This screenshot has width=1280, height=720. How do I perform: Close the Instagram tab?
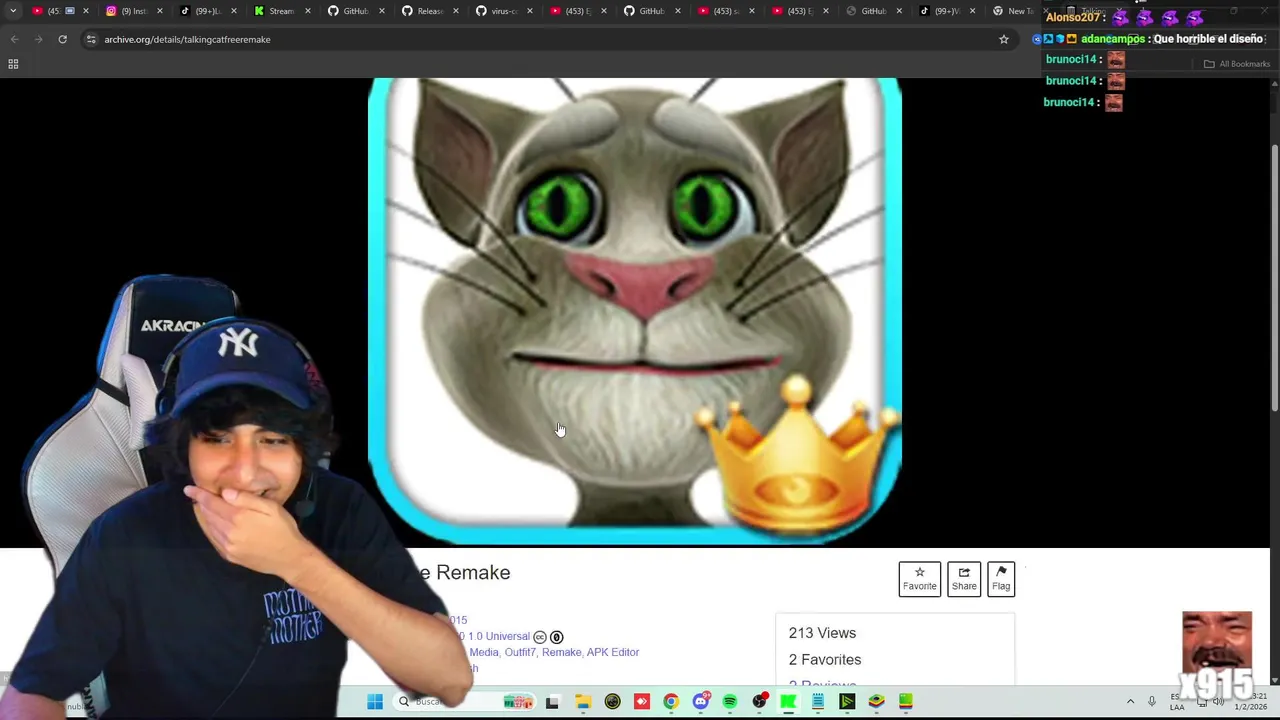coord(159,11)
